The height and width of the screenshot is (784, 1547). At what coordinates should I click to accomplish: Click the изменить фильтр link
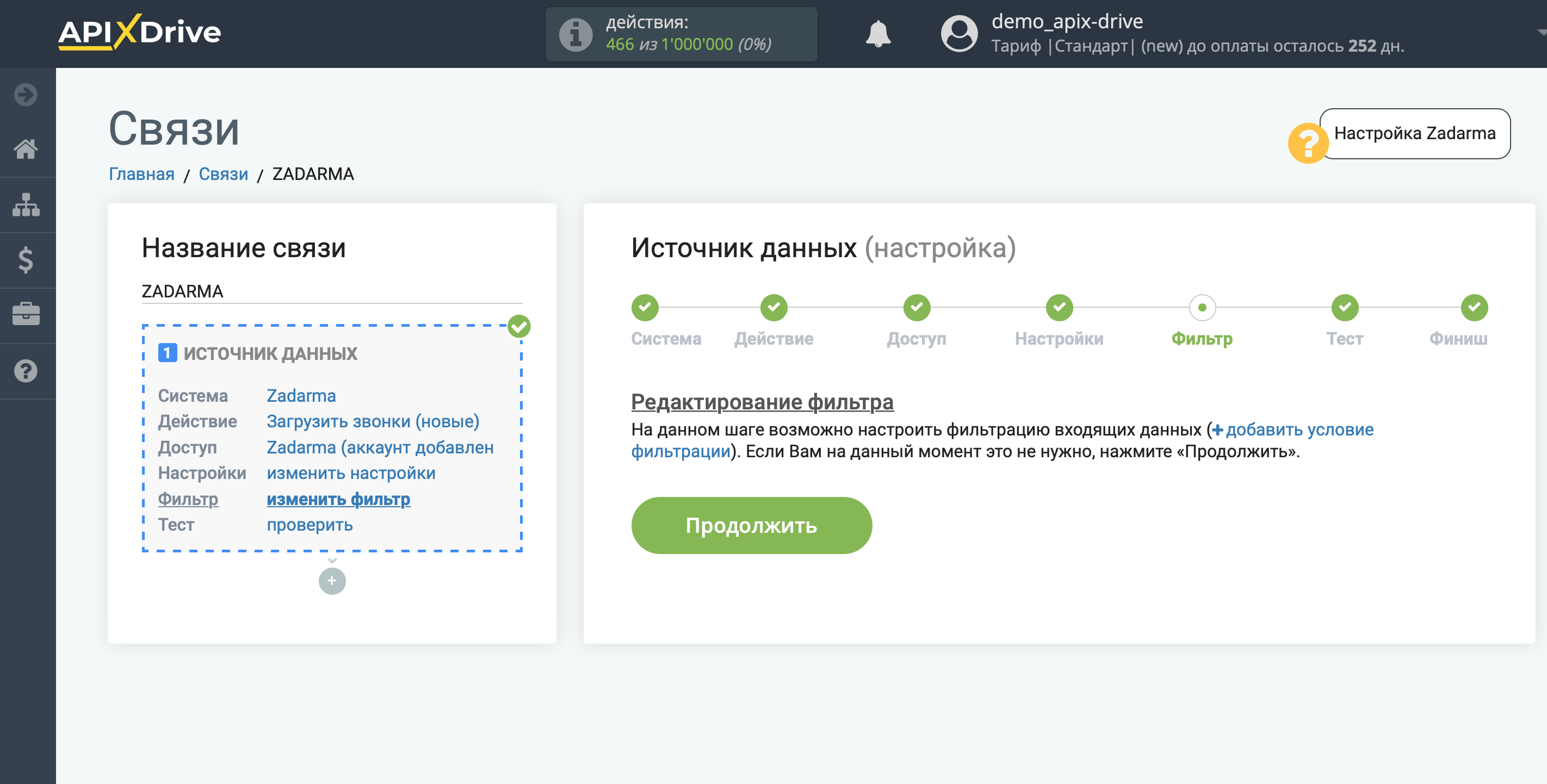(339, 498)
